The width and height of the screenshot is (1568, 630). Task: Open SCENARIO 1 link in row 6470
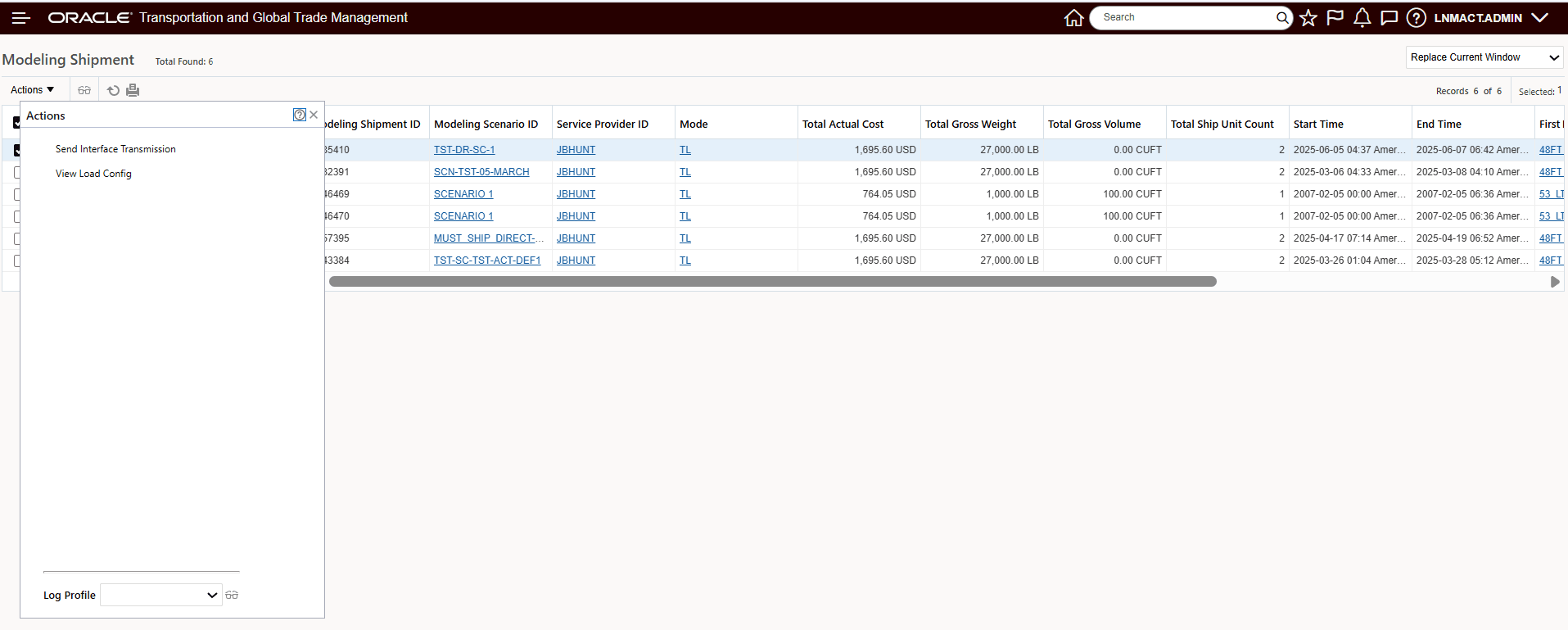tap(463, 216)
